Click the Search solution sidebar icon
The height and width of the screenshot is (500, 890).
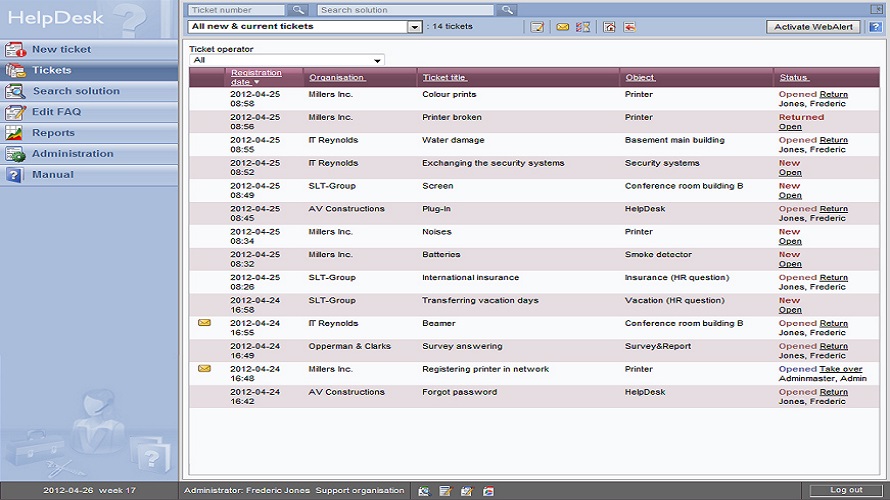click(15, 91)
